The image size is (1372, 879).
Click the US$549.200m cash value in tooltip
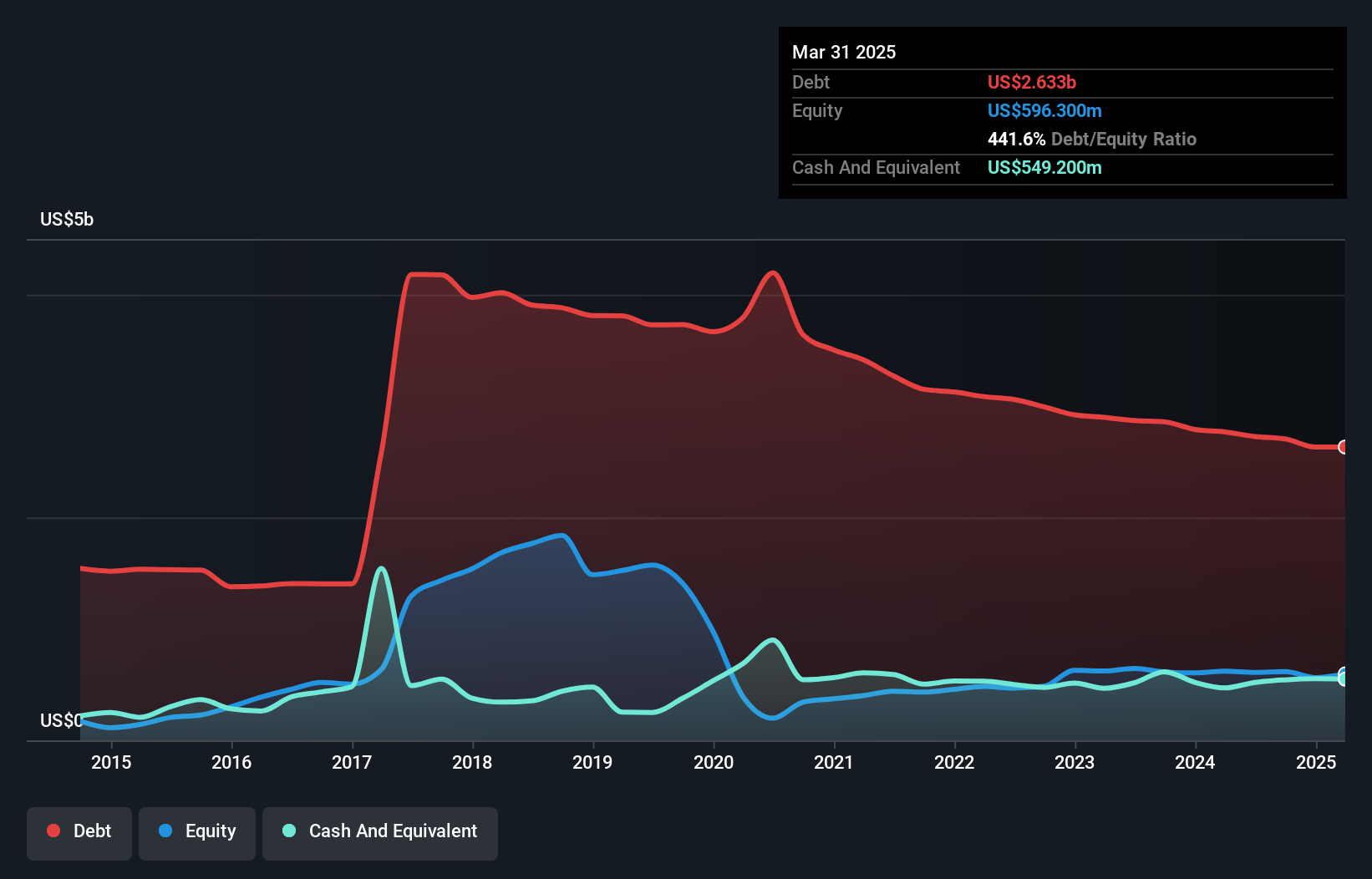1044,167
